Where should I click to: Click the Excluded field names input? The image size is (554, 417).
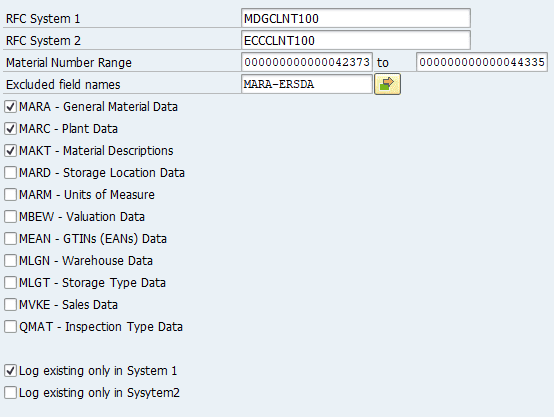point(307,84)
